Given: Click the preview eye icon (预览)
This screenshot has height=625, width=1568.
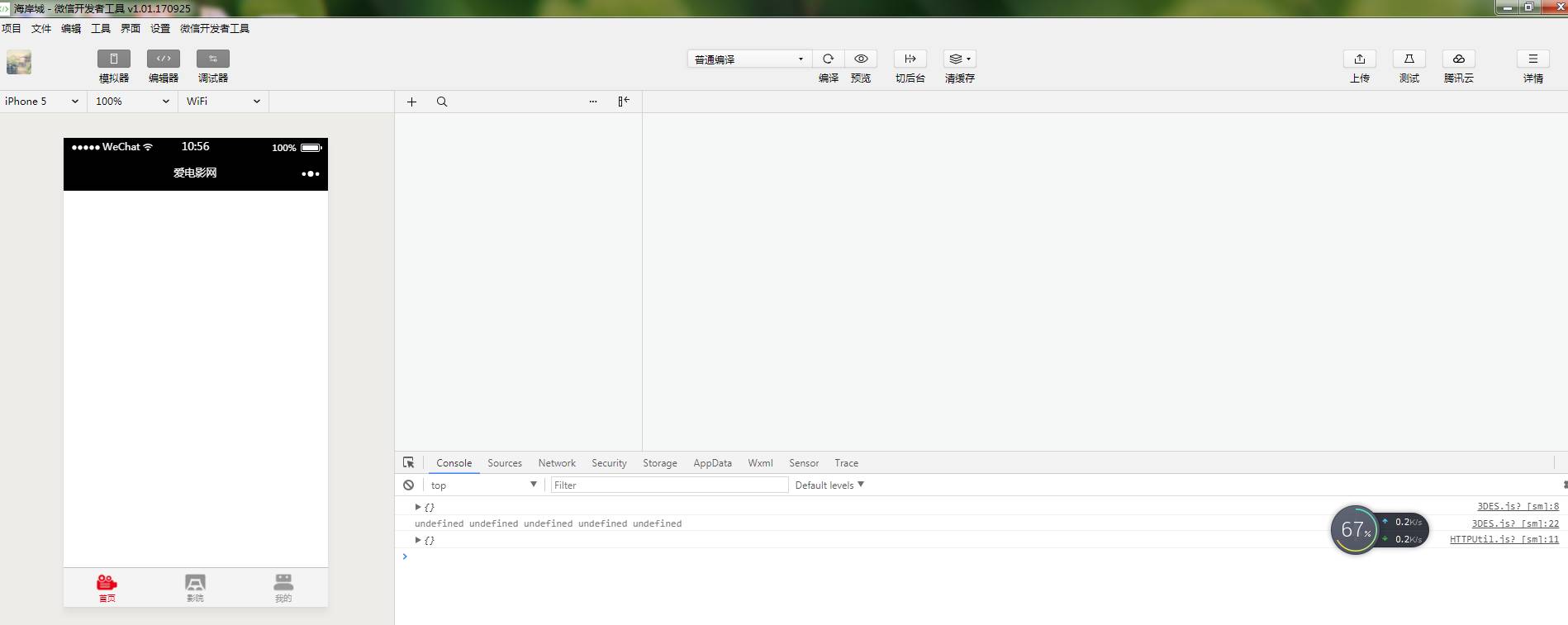Looking at the screenshot, I should pyautogui.click(x=861, y=59).
